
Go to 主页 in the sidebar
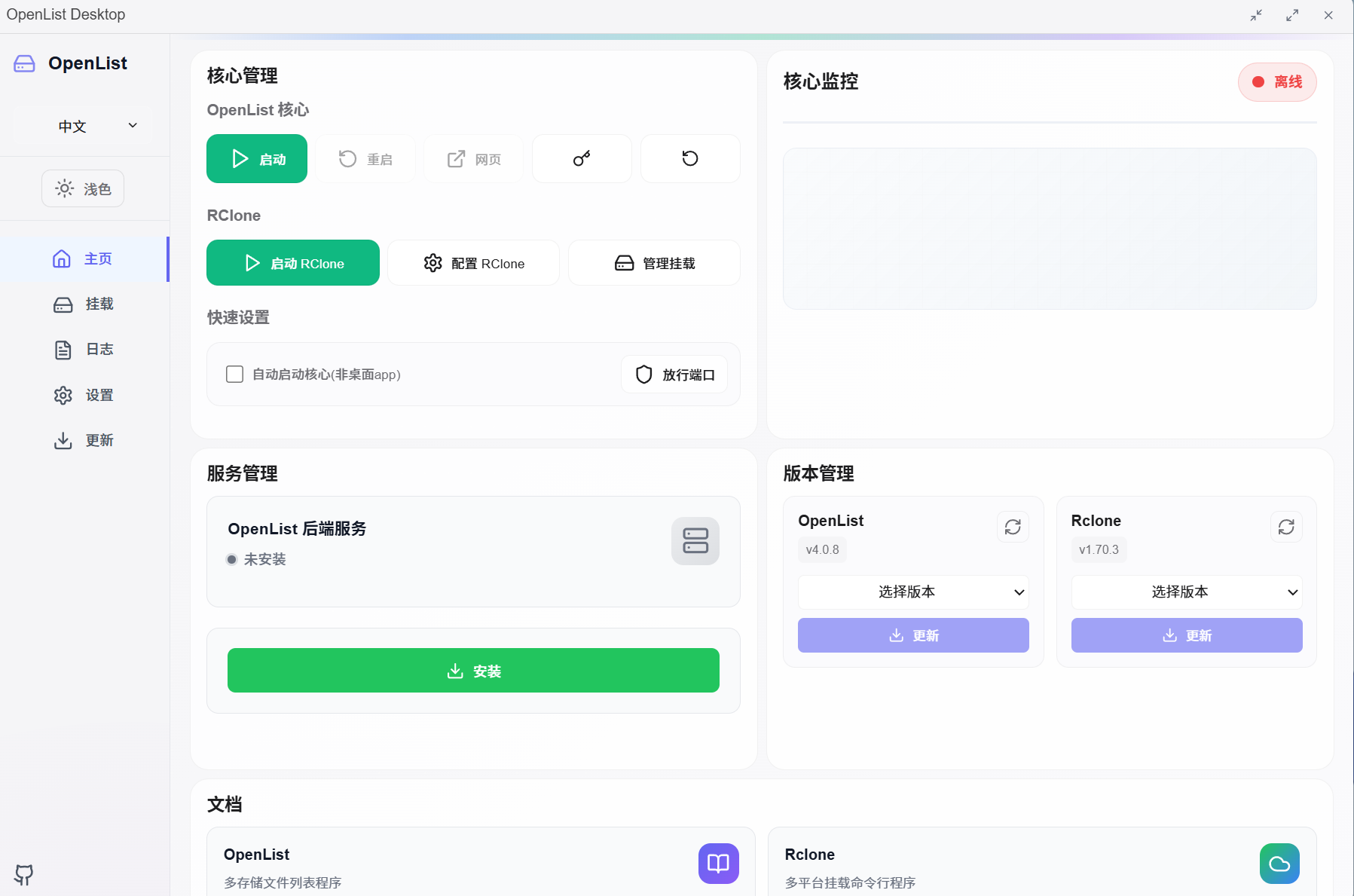click(x=84, y=259)
